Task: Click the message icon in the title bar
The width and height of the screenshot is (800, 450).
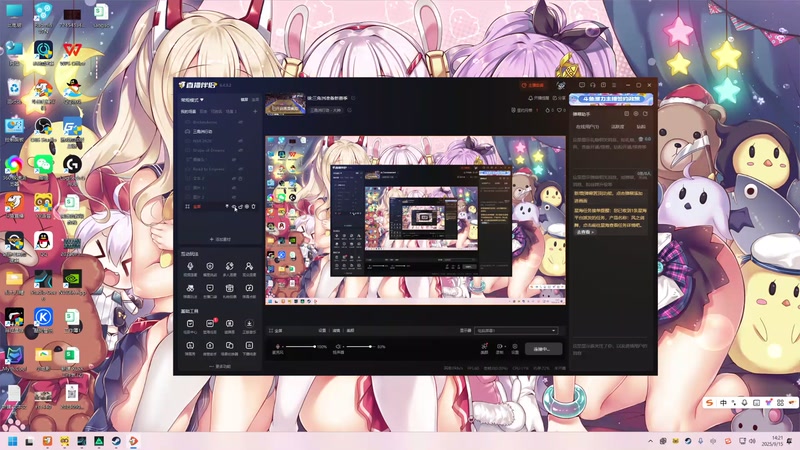Action: pyautogui.click(x=582, y=85)
